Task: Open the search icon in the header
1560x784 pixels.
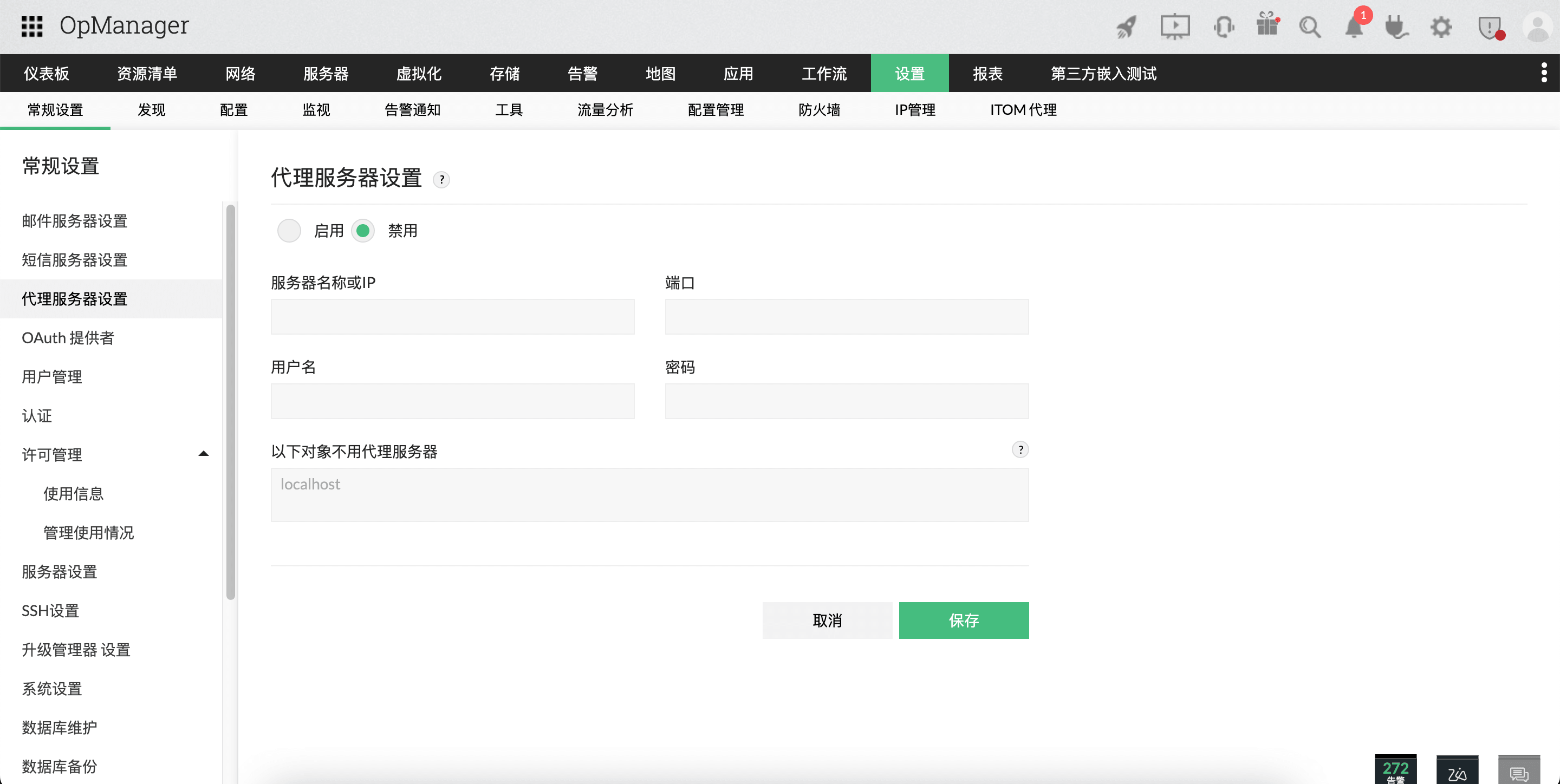Action: coord(1310,27)
